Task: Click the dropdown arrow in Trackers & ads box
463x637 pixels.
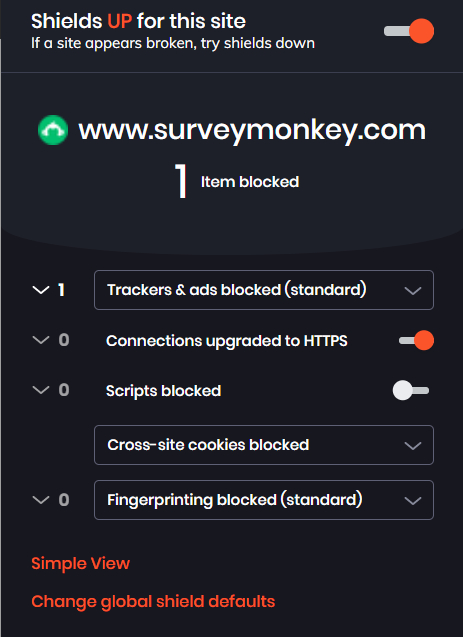Action: pyautogui.click(x=413, y=291)
